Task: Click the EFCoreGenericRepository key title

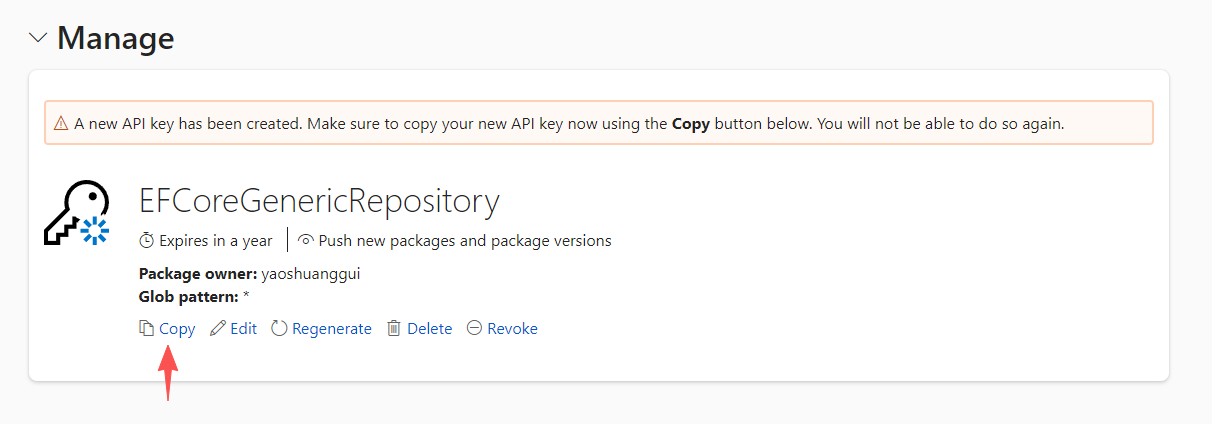Action: [x=318, y=201]
